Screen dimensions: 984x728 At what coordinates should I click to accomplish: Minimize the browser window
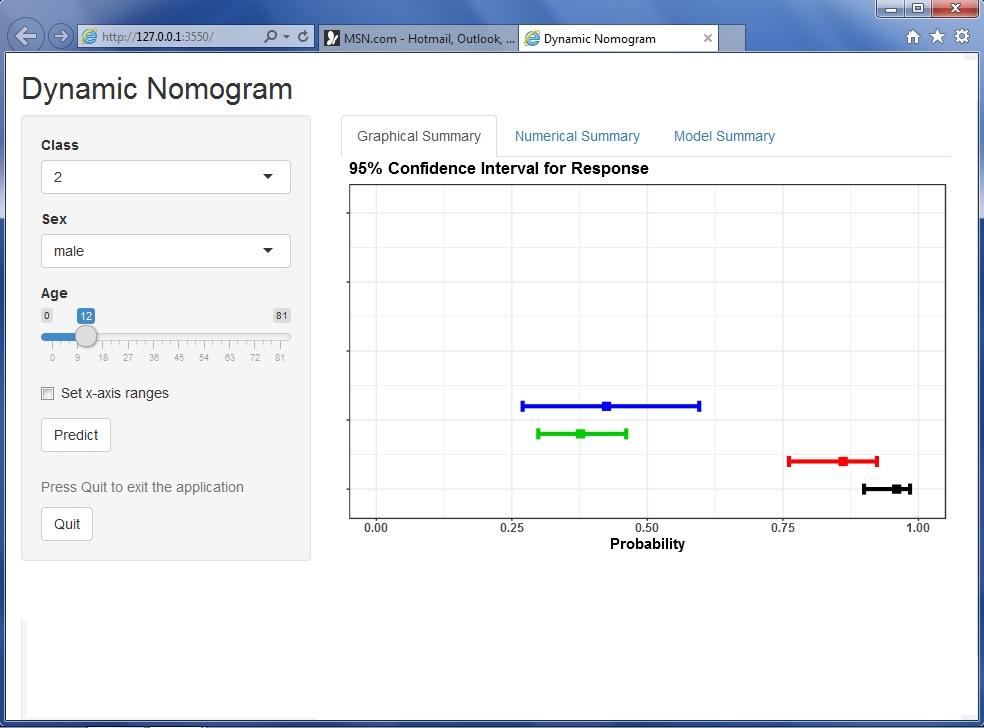click(890, 8)
